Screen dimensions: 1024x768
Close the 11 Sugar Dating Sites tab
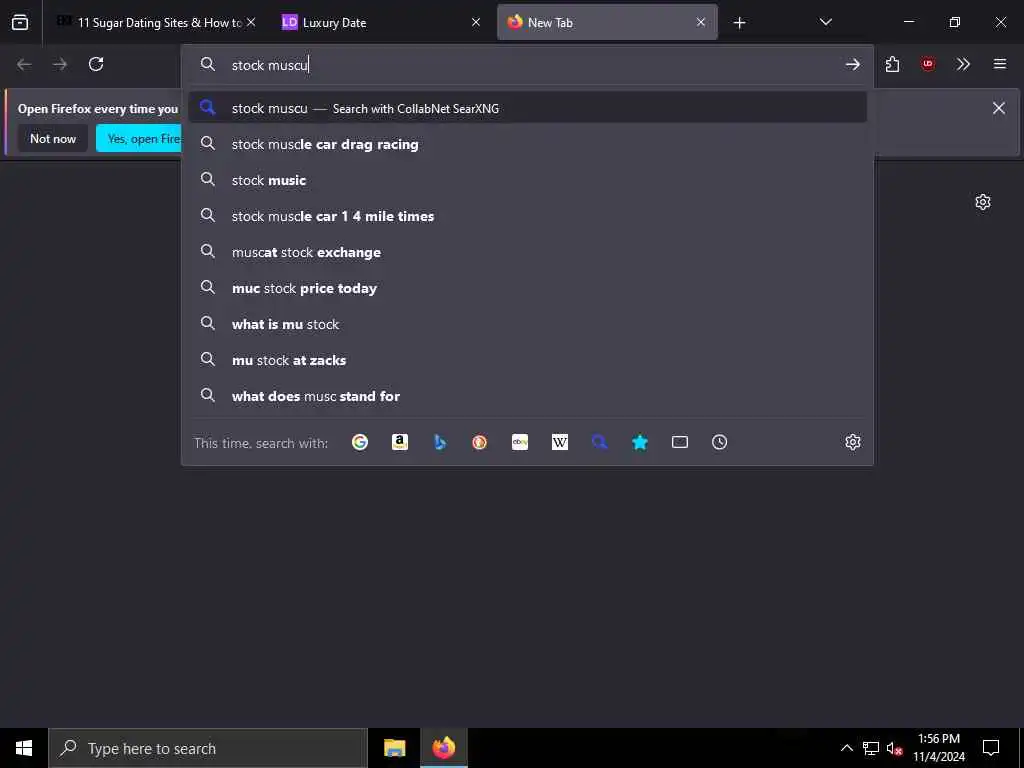coord(251,22)
